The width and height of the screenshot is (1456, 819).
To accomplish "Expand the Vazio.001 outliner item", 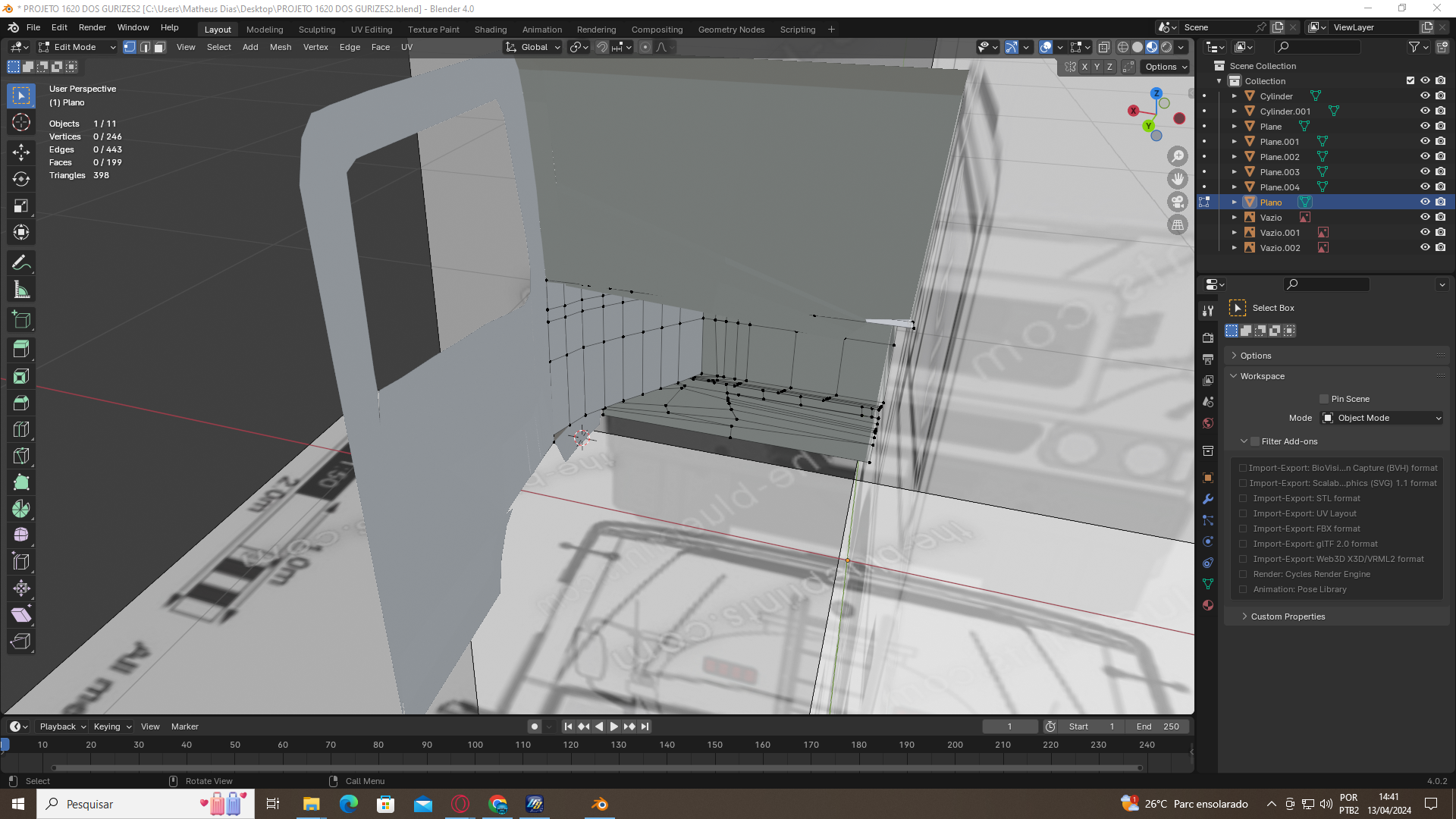I will 1235,233.
